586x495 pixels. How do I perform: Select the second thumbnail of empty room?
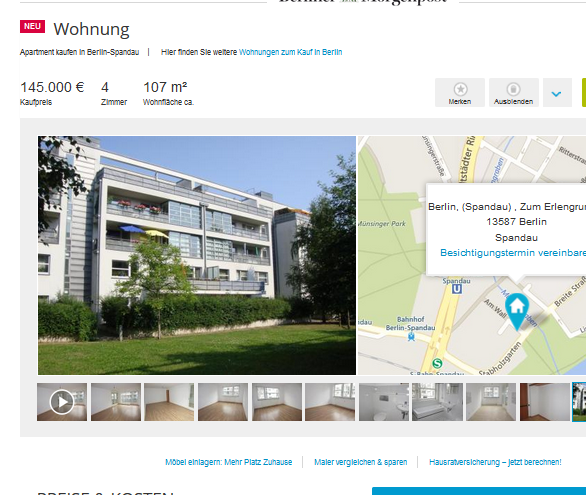[116, 402]
